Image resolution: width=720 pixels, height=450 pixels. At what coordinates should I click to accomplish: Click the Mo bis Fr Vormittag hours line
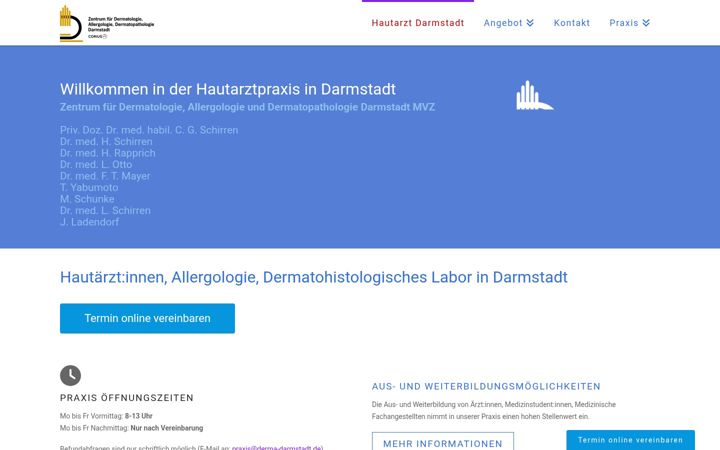pyautogui.click(x=106, y=416)
